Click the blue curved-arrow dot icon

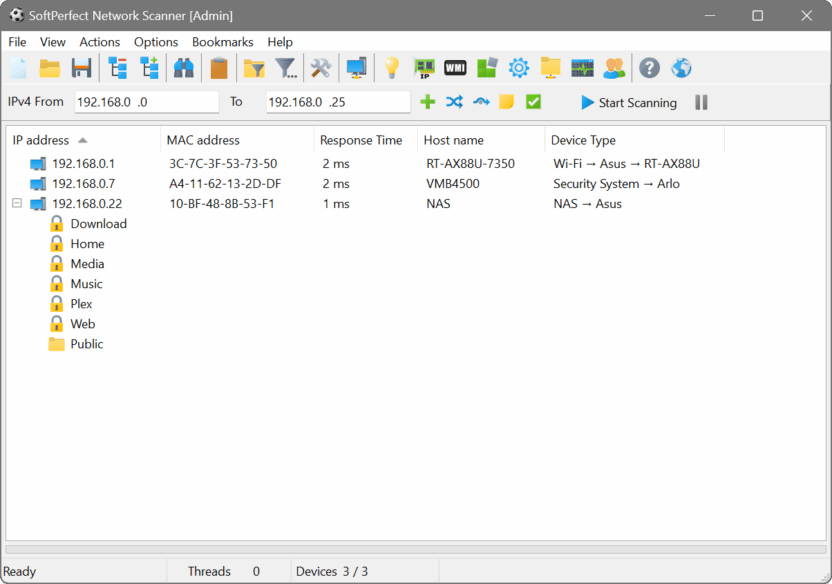coord(481,101)
